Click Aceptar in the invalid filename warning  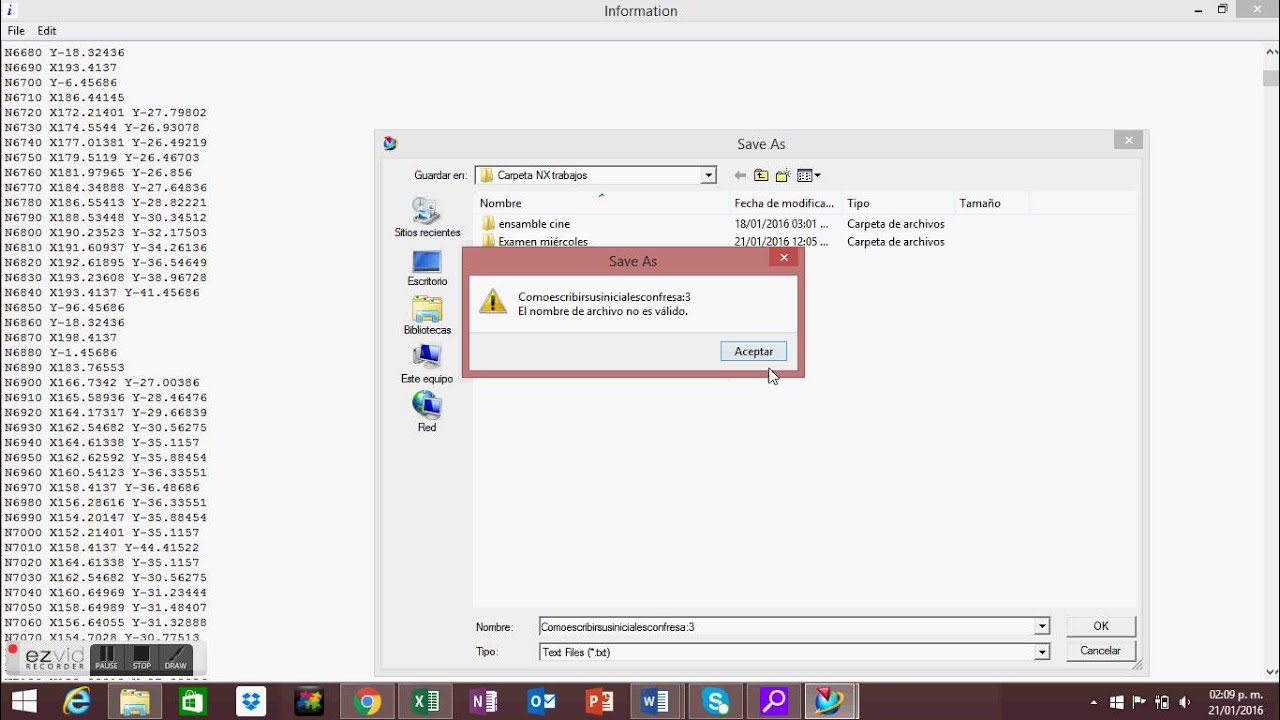click(x=753, y=351)
